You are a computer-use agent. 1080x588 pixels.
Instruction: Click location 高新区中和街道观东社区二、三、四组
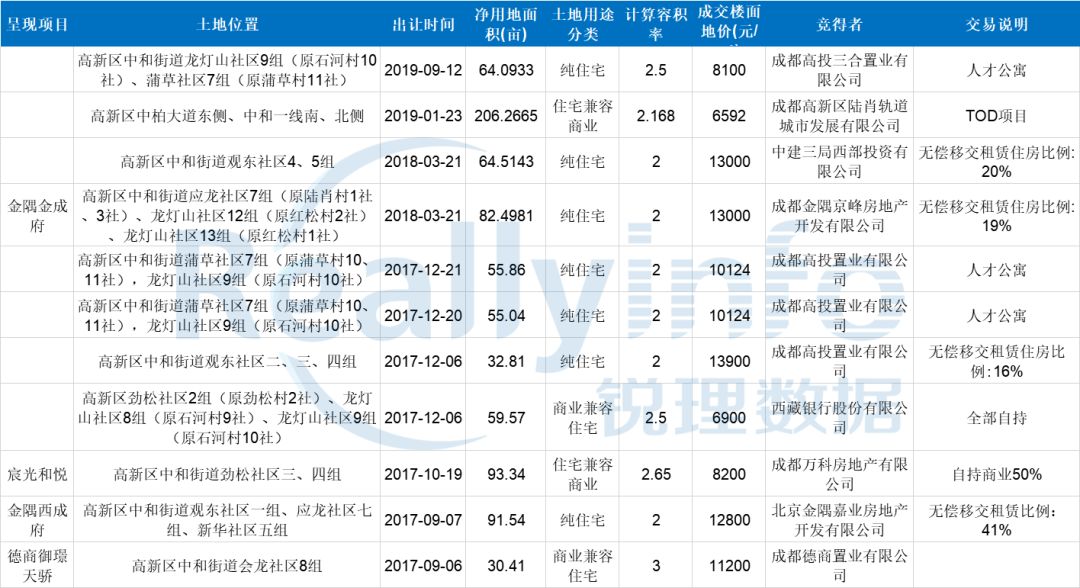[227, 361]
